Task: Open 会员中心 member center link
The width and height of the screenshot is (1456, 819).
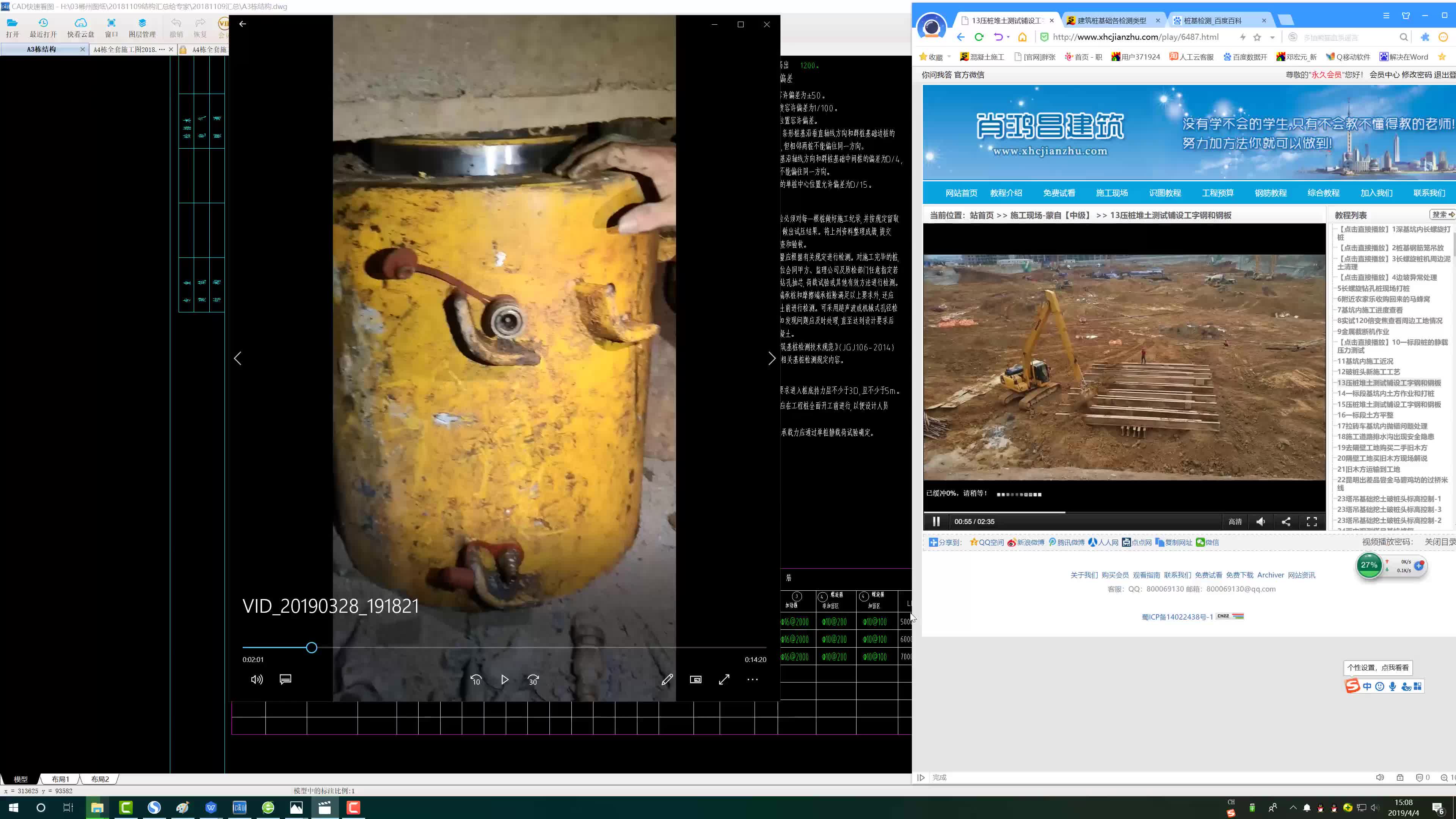Action: click(1384, 75)
